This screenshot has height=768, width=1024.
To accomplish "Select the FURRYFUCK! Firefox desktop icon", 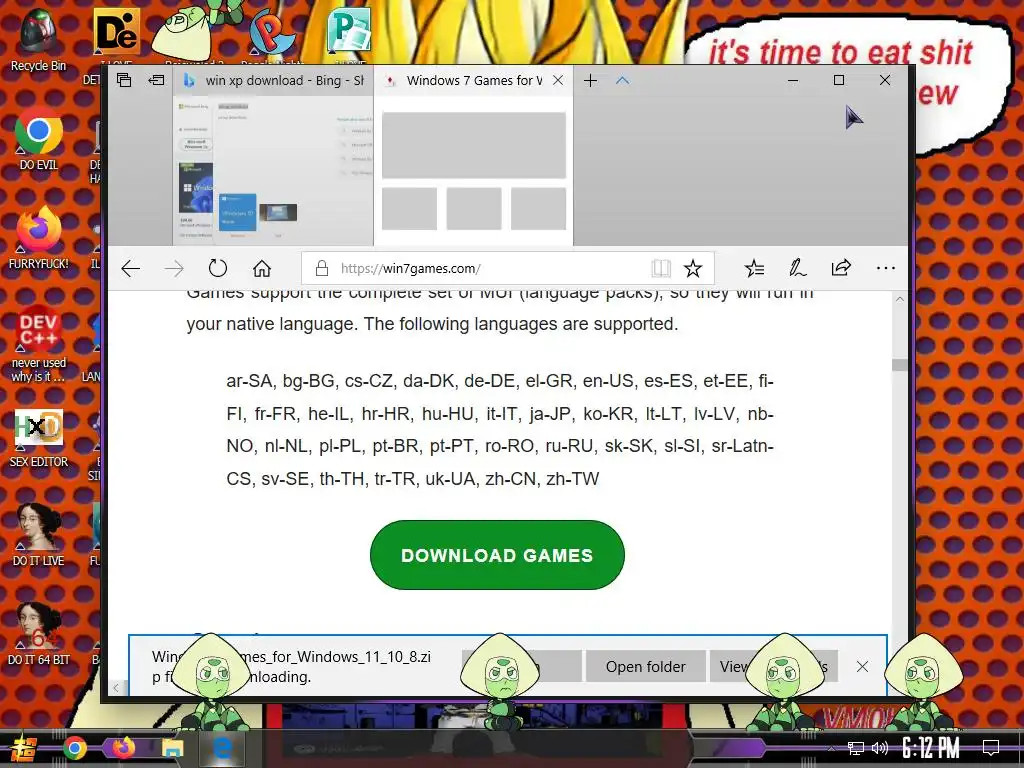I will (39, 236).
